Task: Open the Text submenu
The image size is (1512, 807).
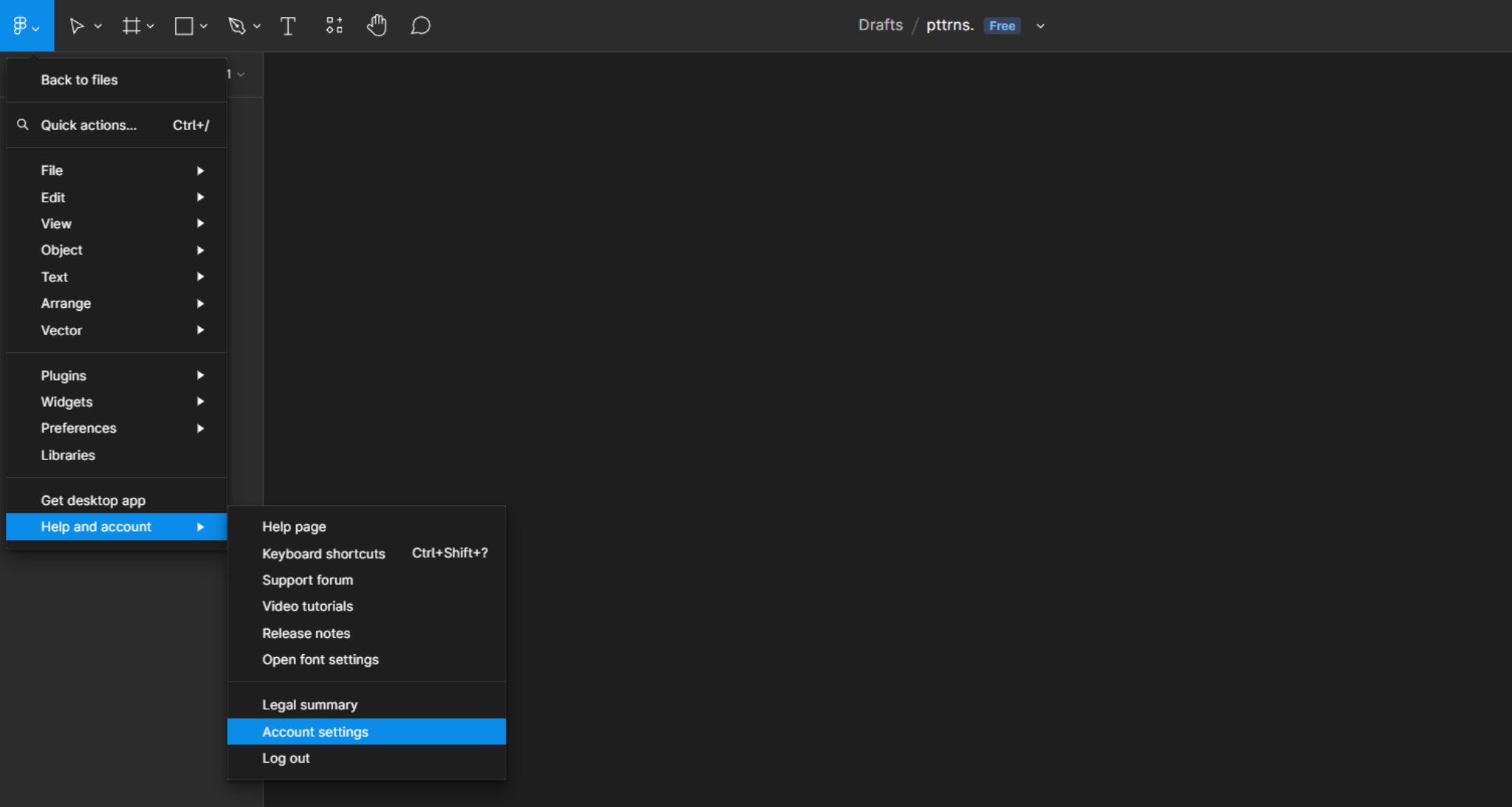Action: point(117,277)
